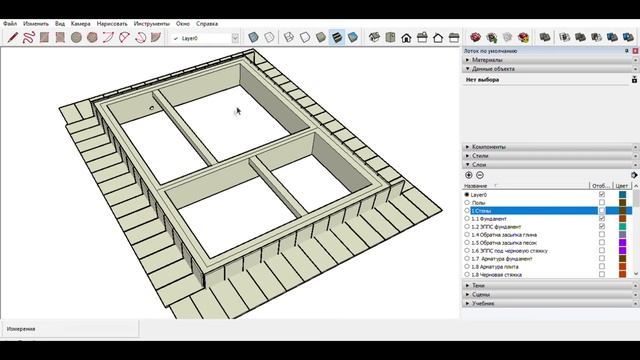The height and width of the screenshot is (360, 640).
Task: Toggle visibility checkbox for Полы layer
Action: point(602,202)
